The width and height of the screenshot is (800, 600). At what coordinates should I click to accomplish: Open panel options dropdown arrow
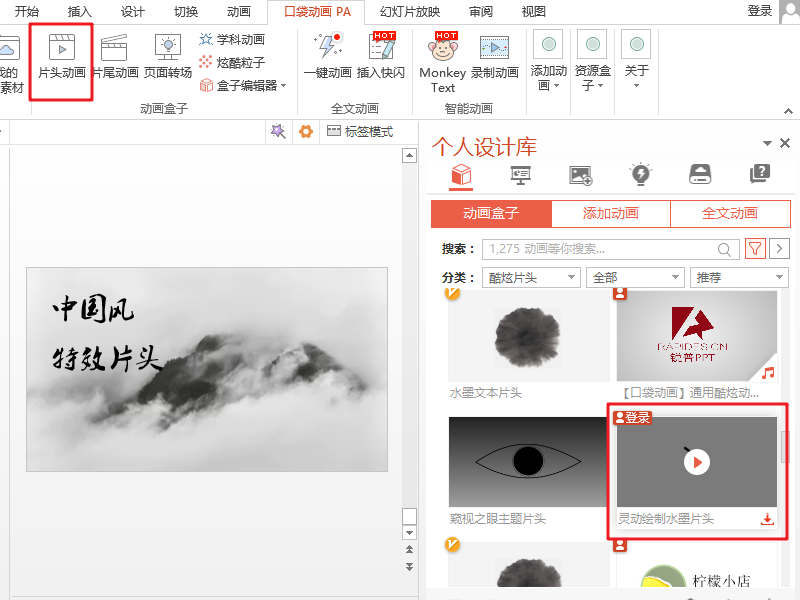tap(767, 143)
